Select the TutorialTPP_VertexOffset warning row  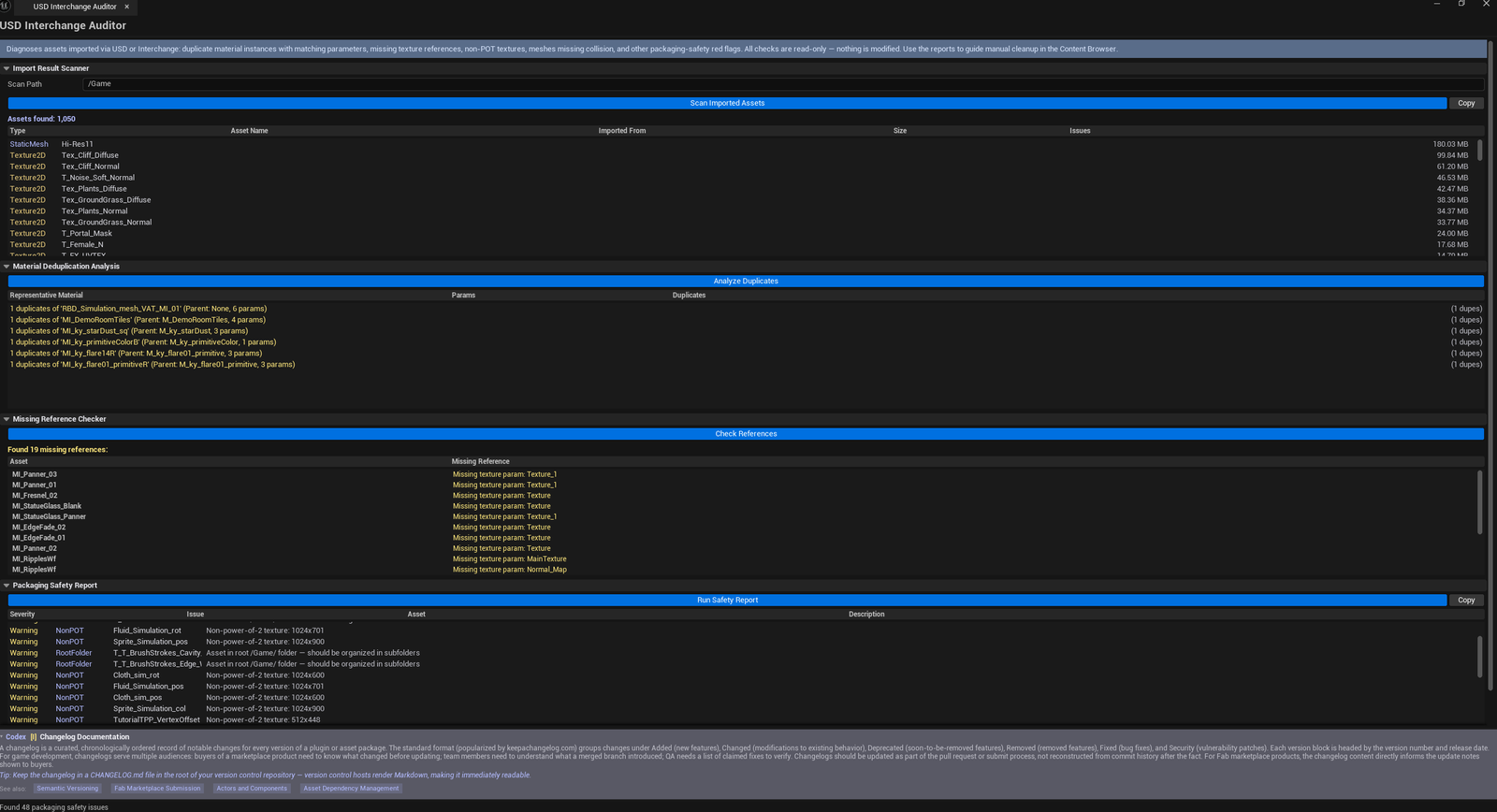click(x=742, y=720)
